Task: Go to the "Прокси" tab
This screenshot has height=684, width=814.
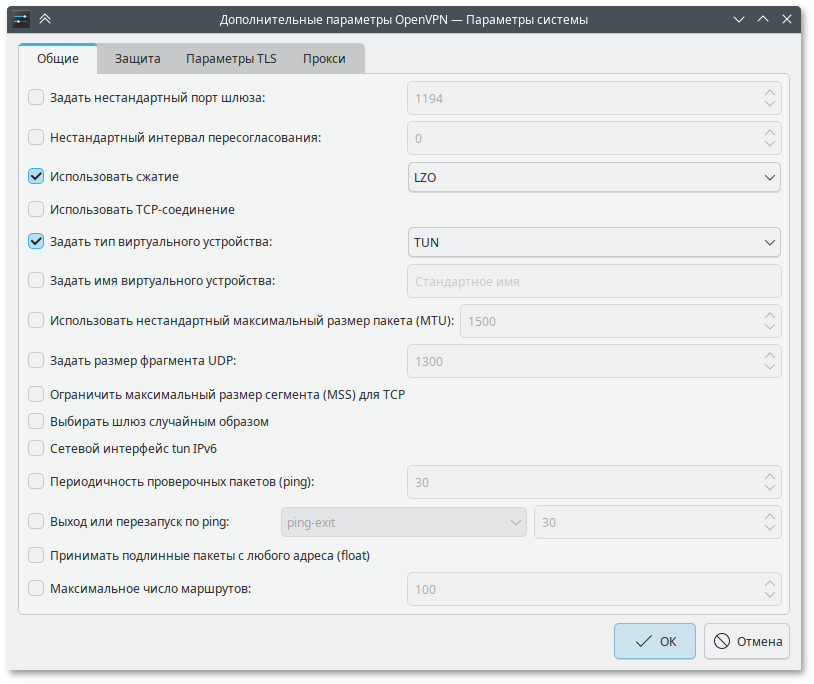Action: coord(324,58)
